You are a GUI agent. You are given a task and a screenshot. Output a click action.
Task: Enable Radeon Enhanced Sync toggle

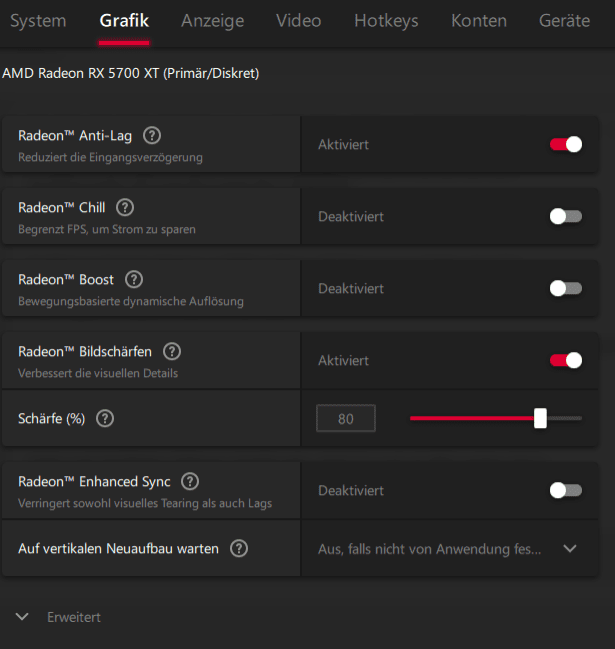click(566, 490)
